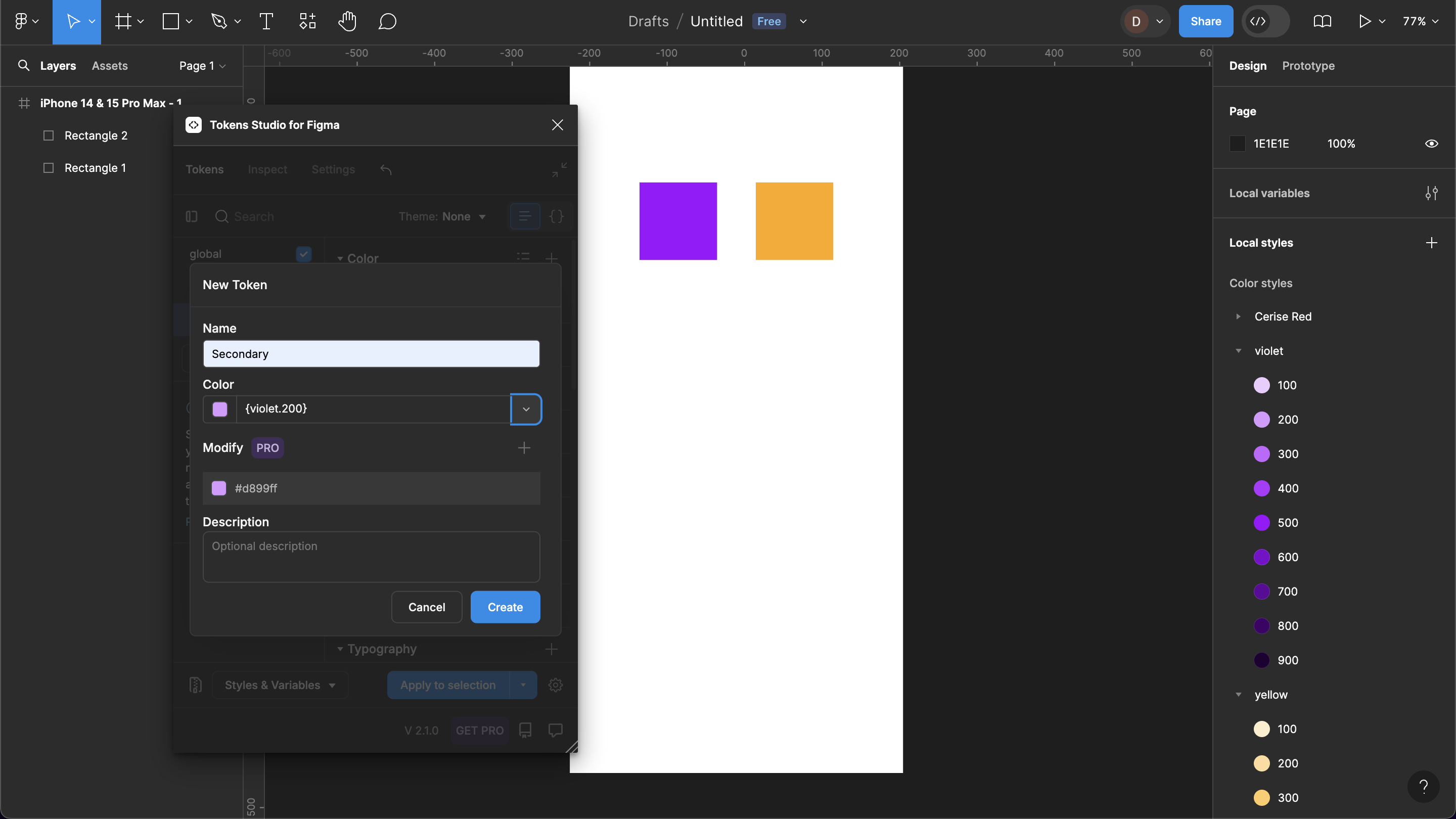Add a Modify PRO modifier
Image resolution: width=1456 pixels, height=819 pixels.
click(x=524, y=447)
